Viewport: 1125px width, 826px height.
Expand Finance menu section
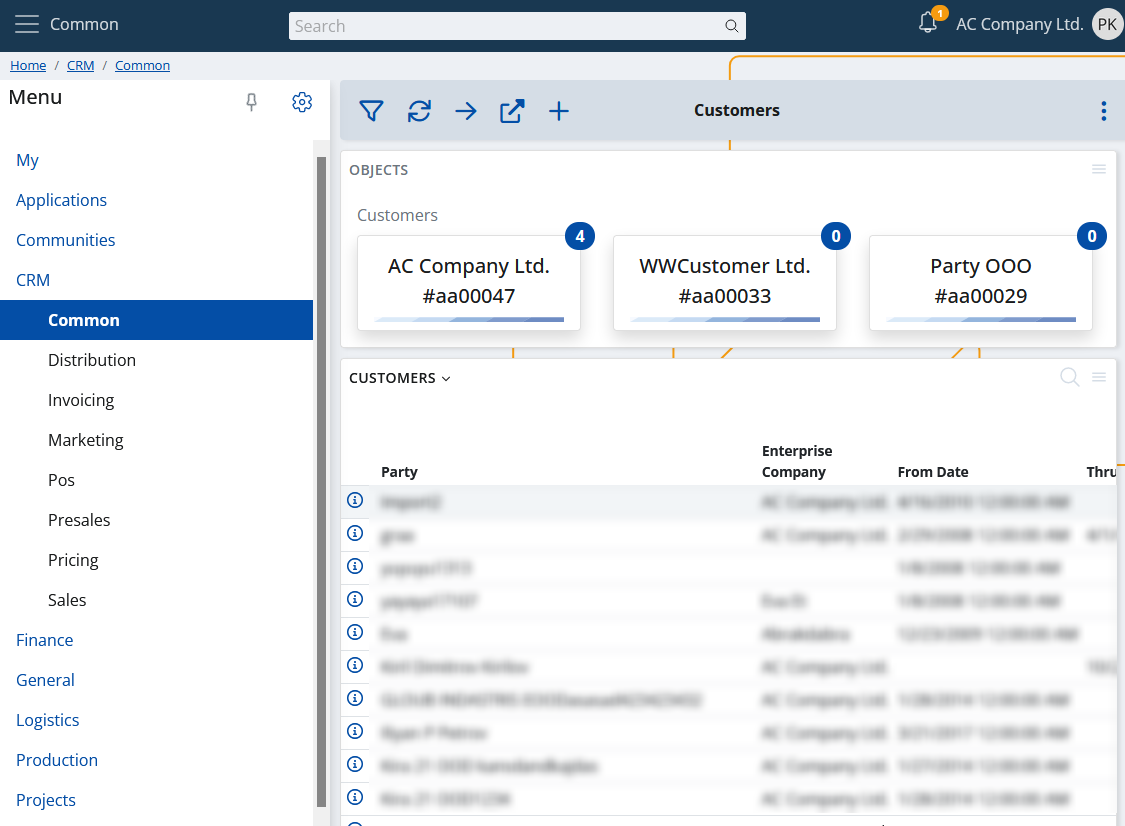[44, 640]
